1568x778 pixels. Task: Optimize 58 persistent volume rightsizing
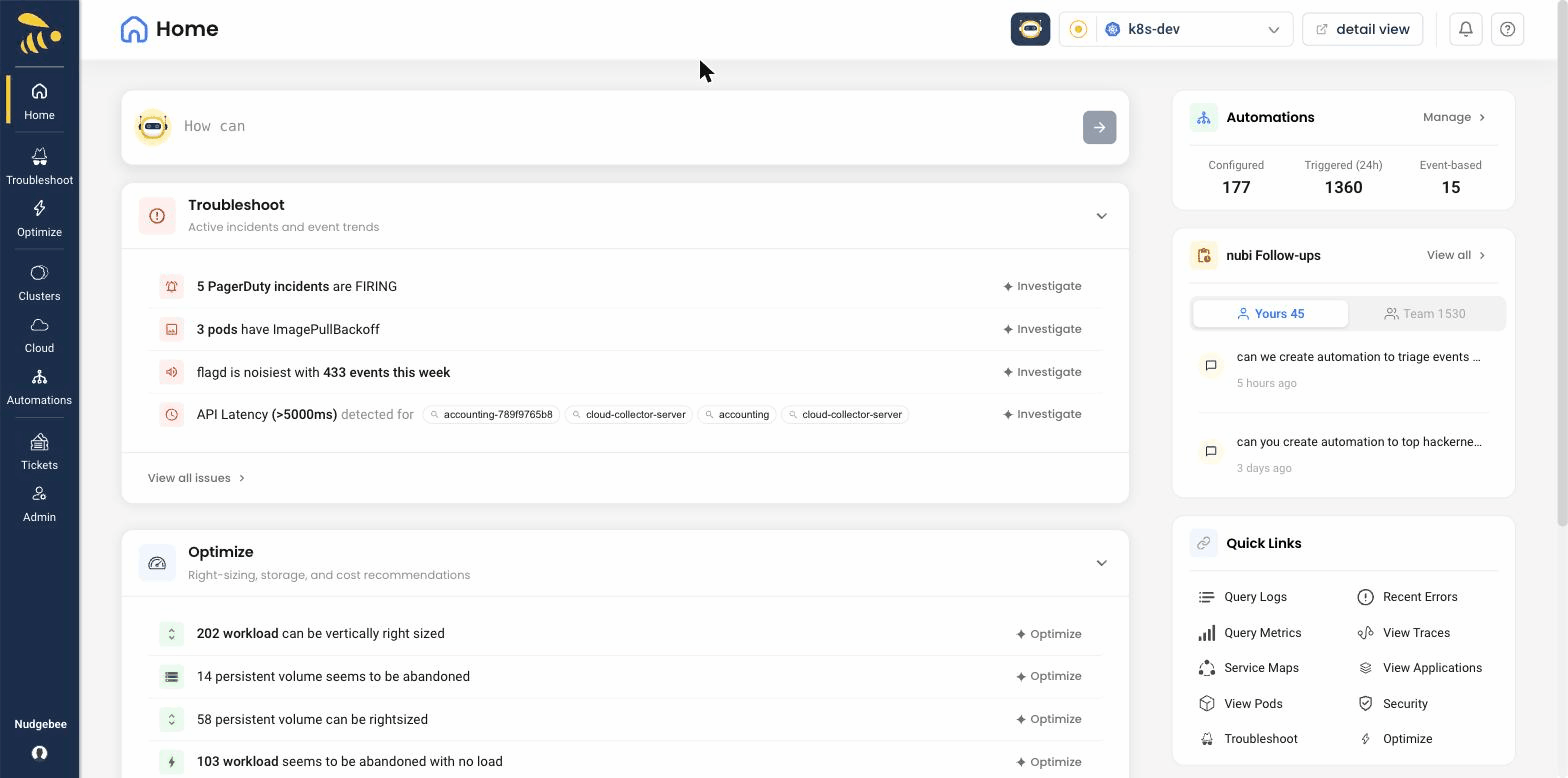pos(1049,719)
